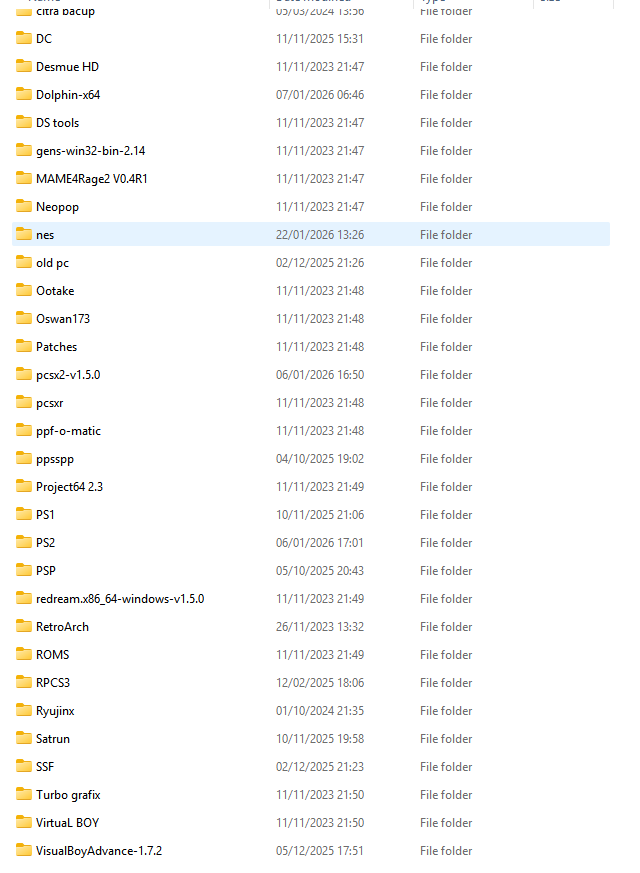Viewport: 640px width, 873px height.
Task: Click the DS tools folder icon
Action: tap(24, 122)
